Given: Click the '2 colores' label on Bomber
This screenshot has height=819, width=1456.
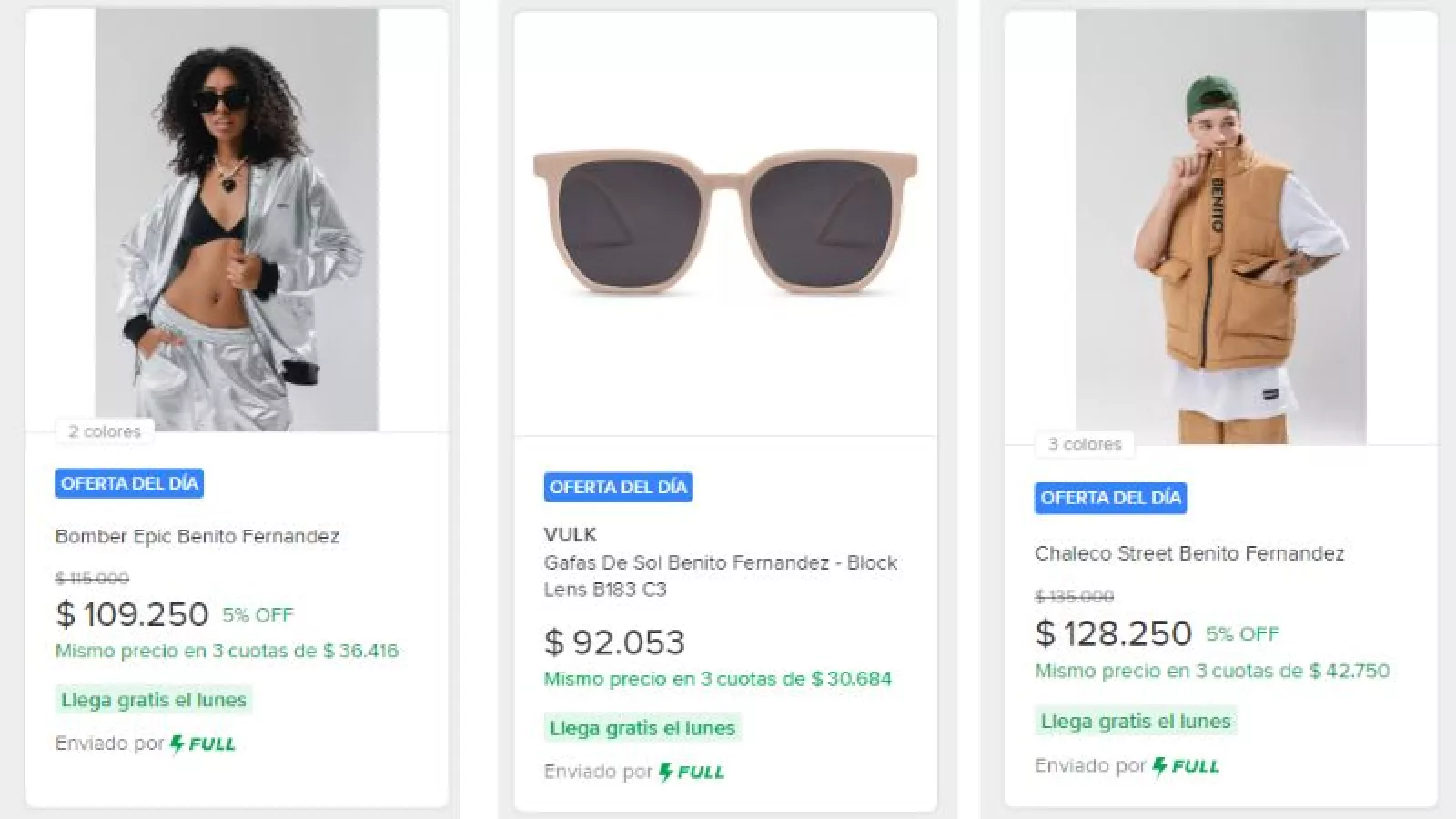Looking at the screenshot, I should tap(105, 431).
